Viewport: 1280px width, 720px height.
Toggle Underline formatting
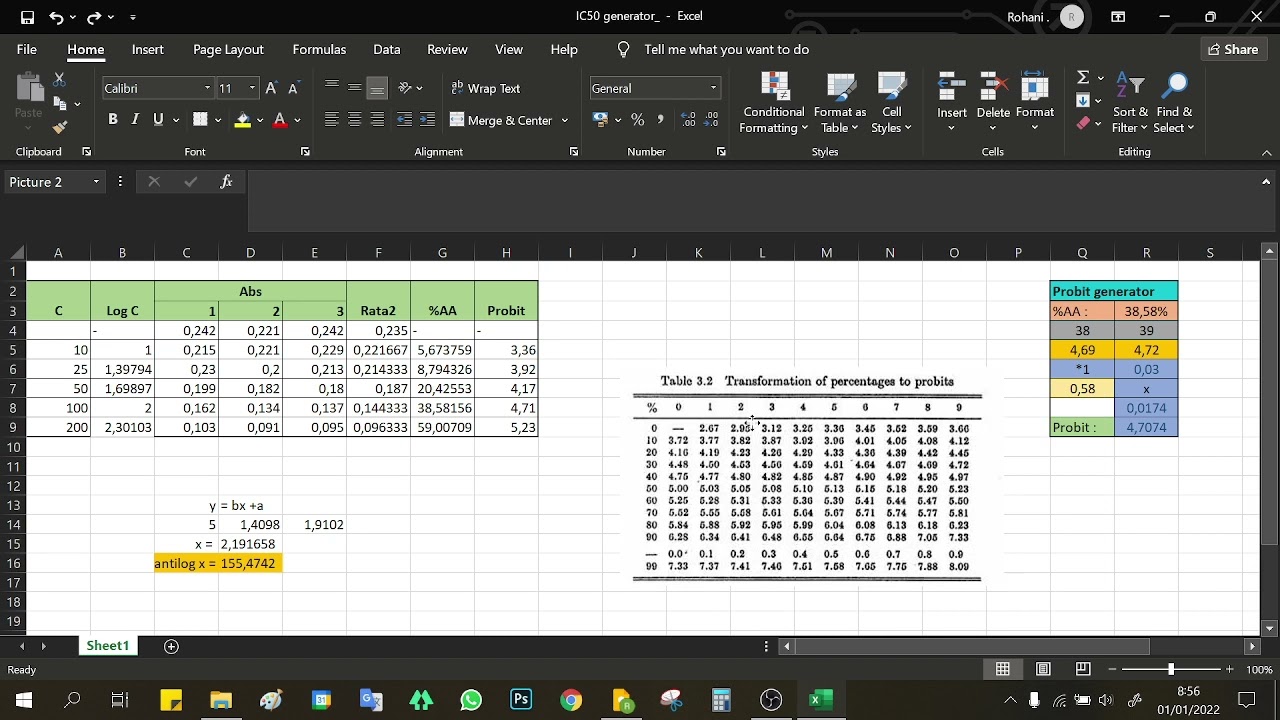coord(158,119)
